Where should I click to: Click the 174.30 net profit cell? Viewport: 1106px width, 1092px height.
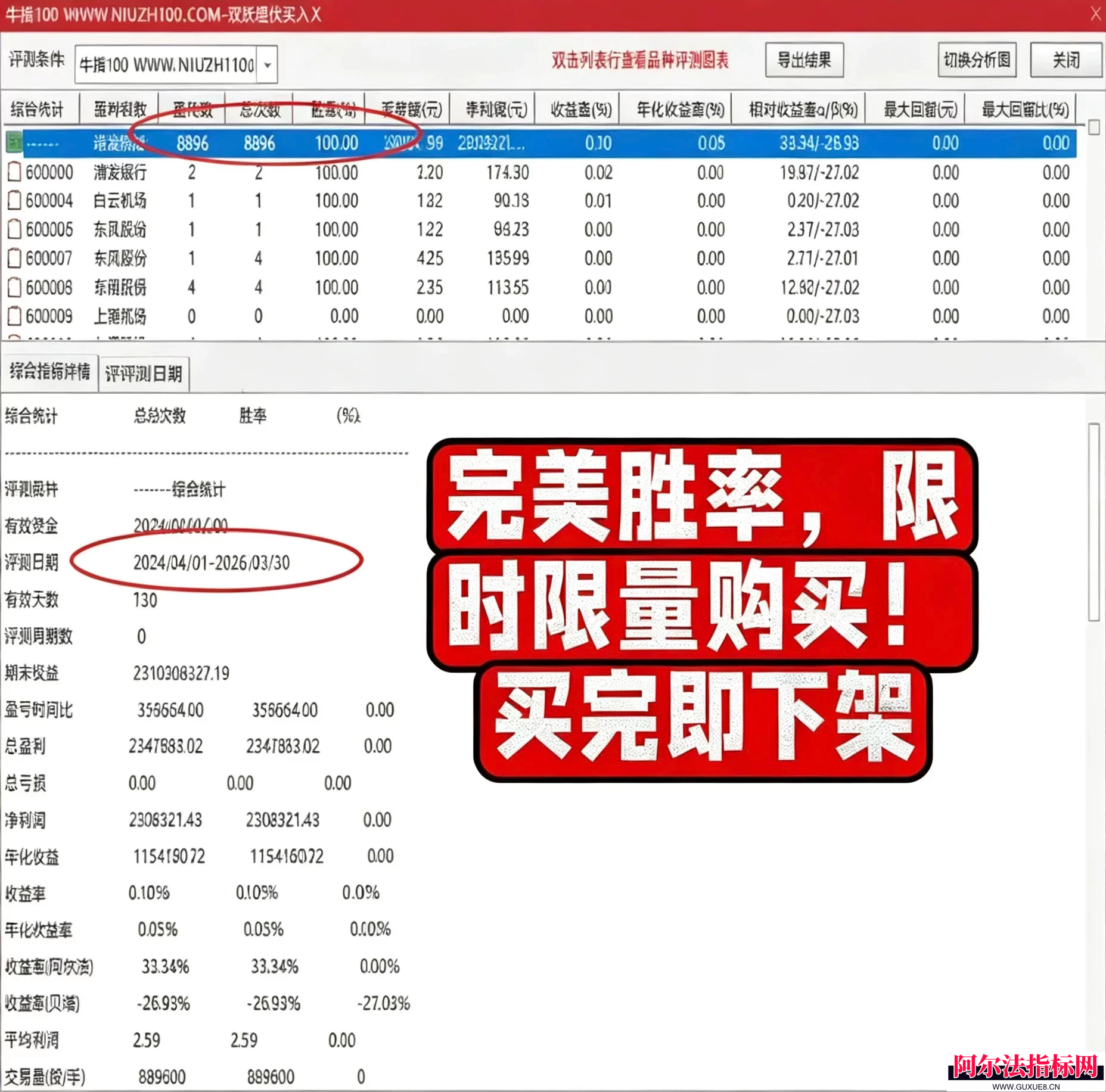[508, 172]
